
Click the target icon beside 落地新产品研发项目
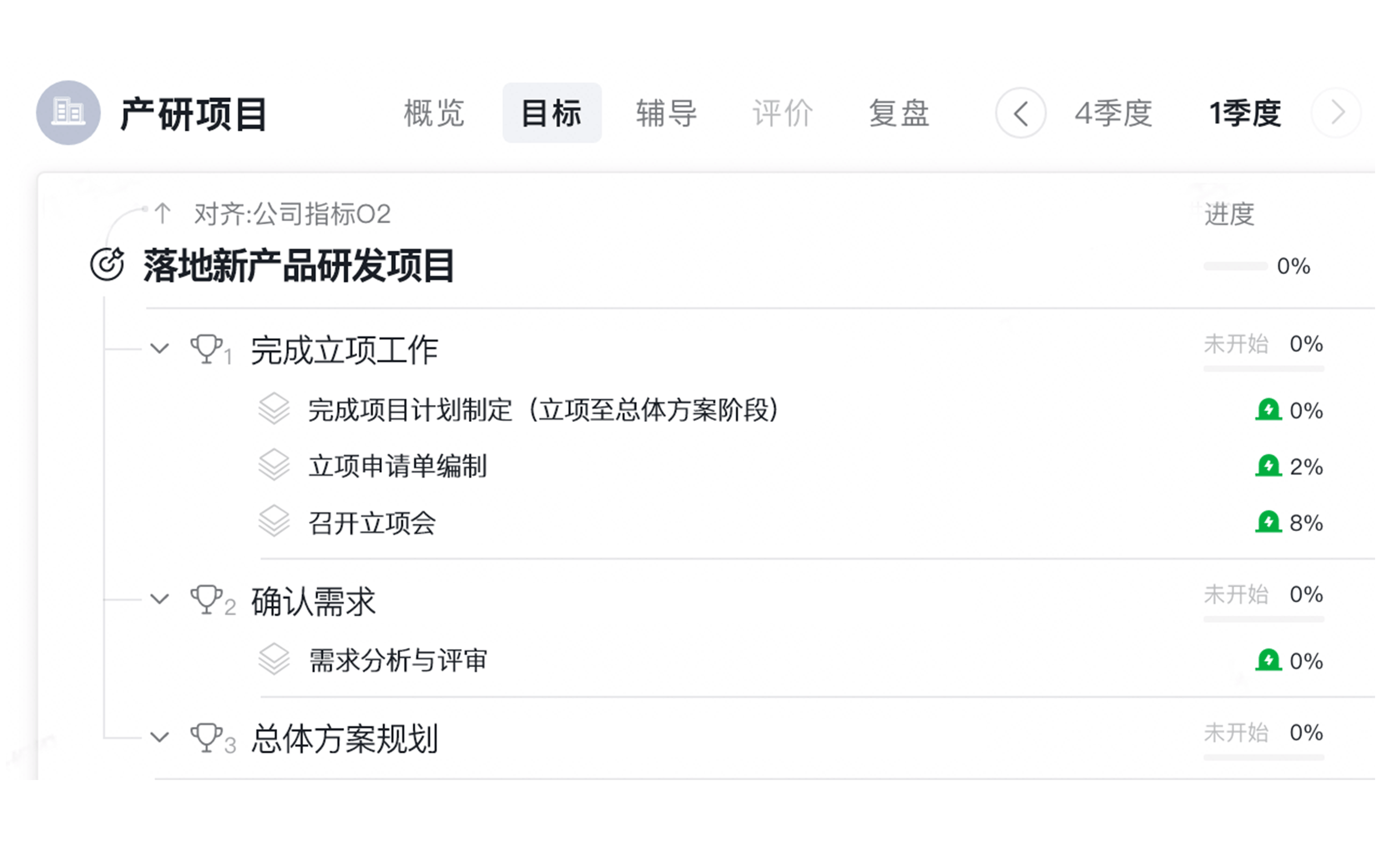[107, 265]
